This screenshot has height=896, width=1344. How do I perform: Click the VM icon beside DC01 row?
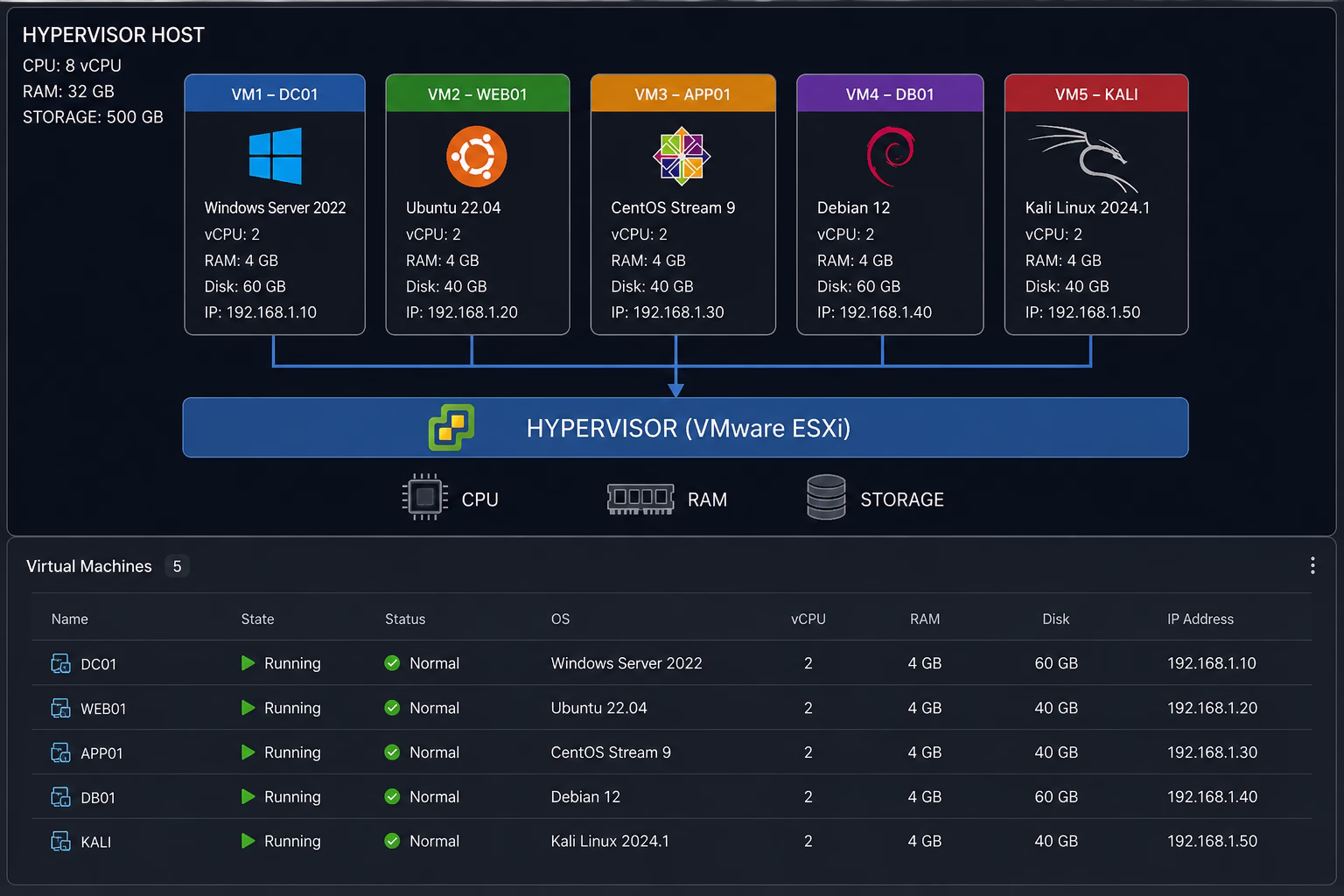point(60,663)
